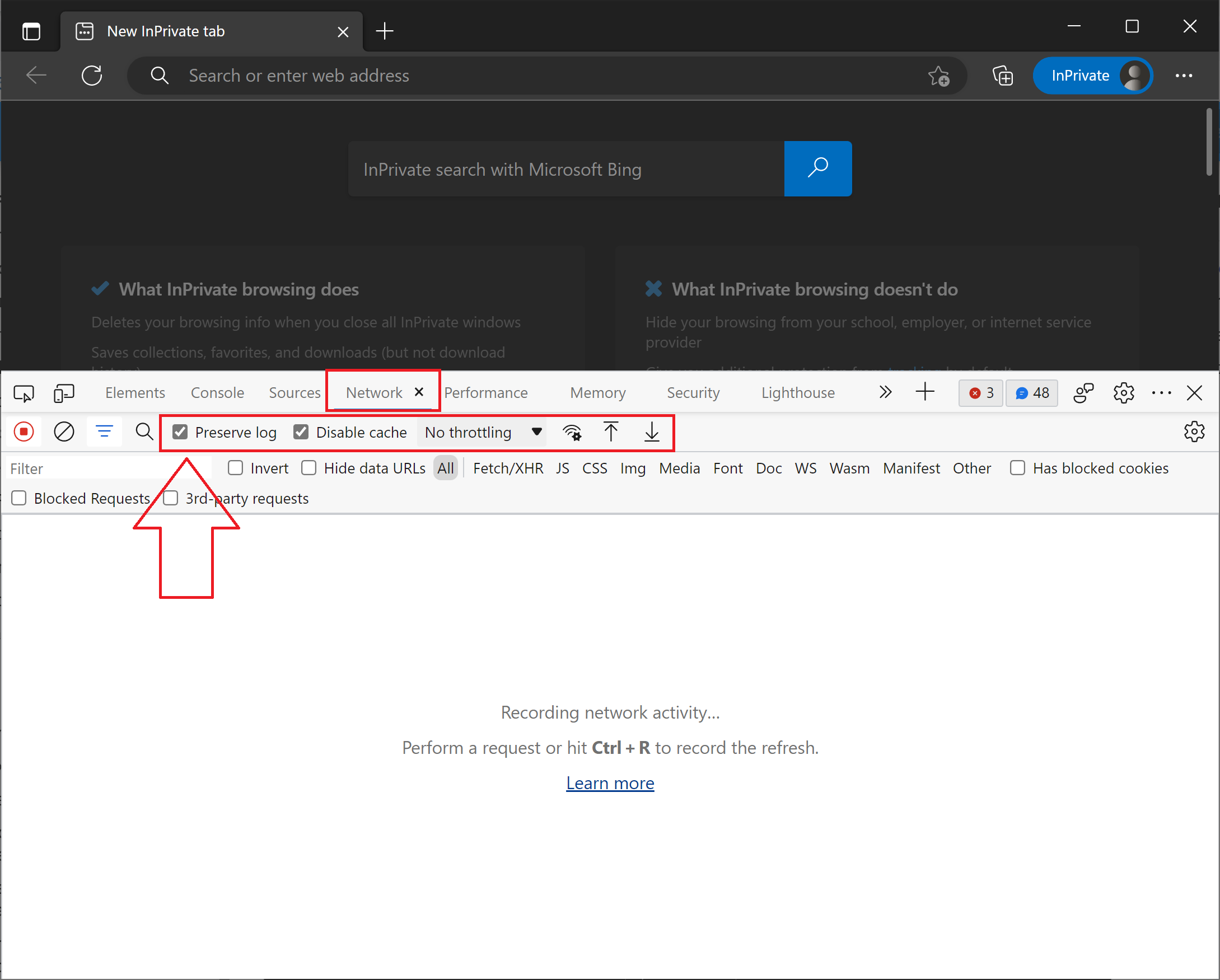Check the Invert filter checkbox

[x=236, y=467]
